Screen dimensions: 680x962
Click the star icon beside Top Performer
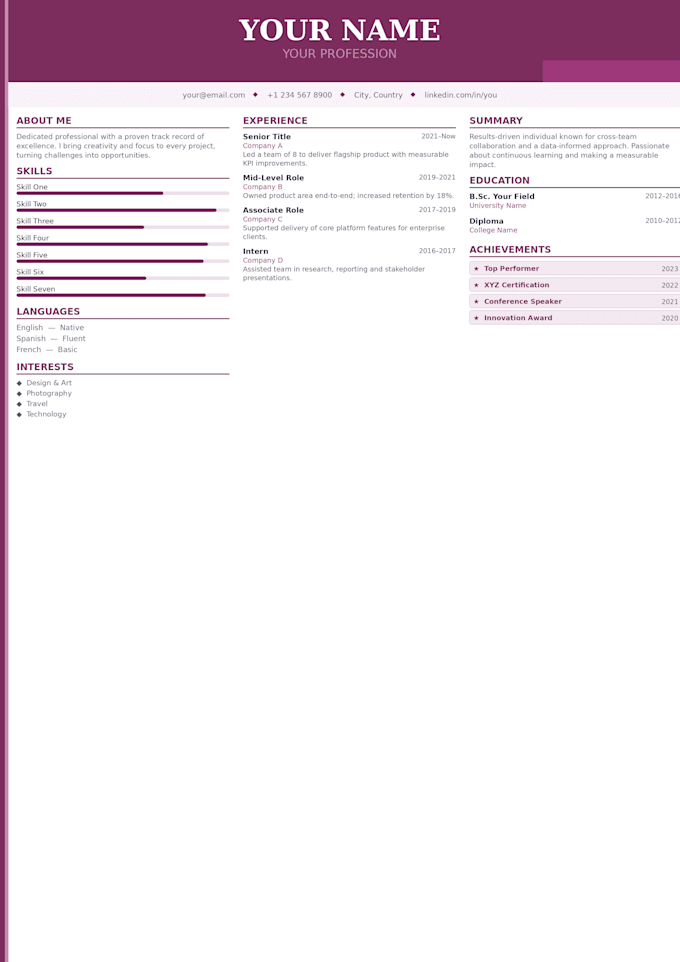pyautogui.click(x=476, y=269)
